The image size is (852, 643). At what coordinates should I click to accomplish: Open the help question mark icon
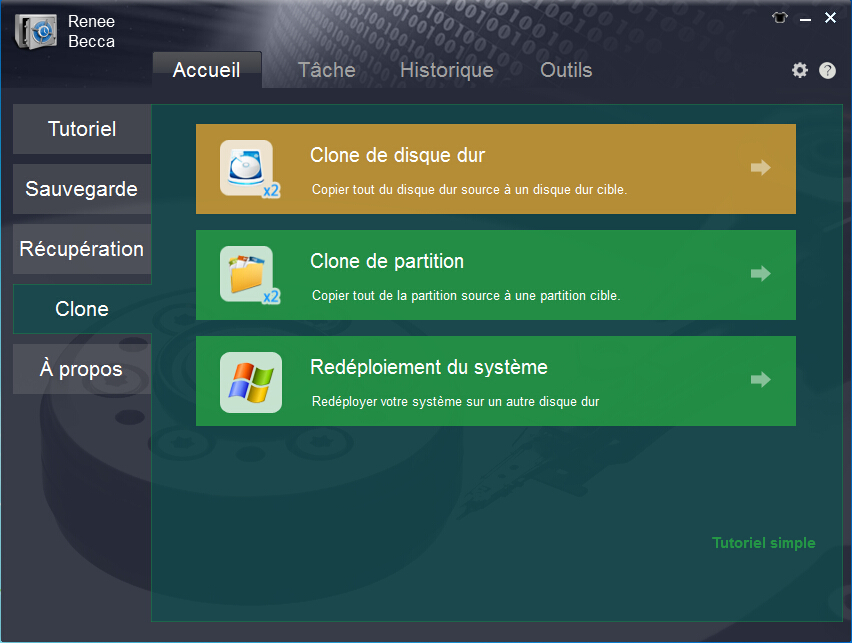[827, 70]
